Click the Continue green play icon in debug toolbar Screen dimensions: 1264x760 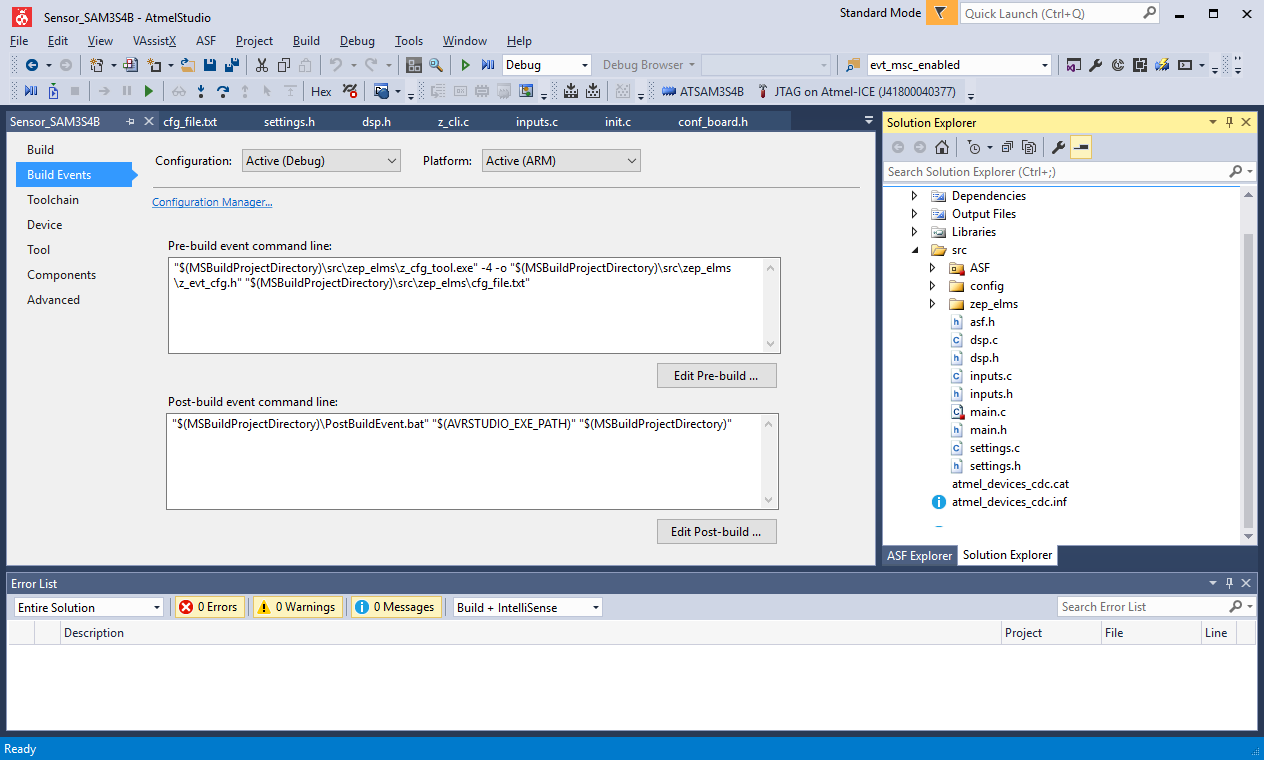(x=149, y=91)
